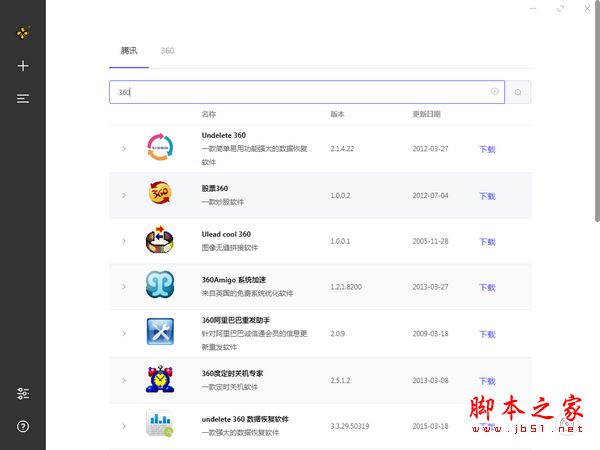Viewport: 600px width, 450px height.
Task: Click the Ulead cool 360 app icon
Action: pos(160,240)
